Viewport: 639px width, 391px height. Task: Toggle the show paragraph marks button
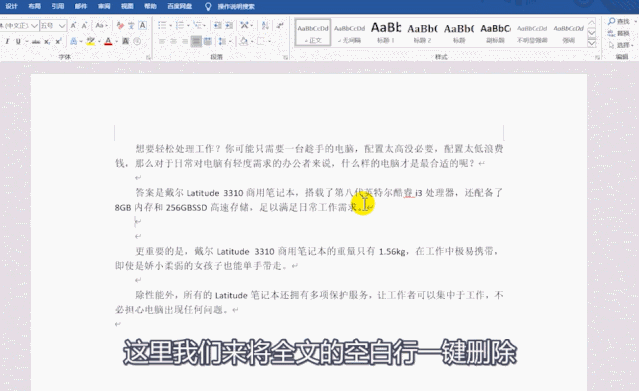[x=280, y=26]
